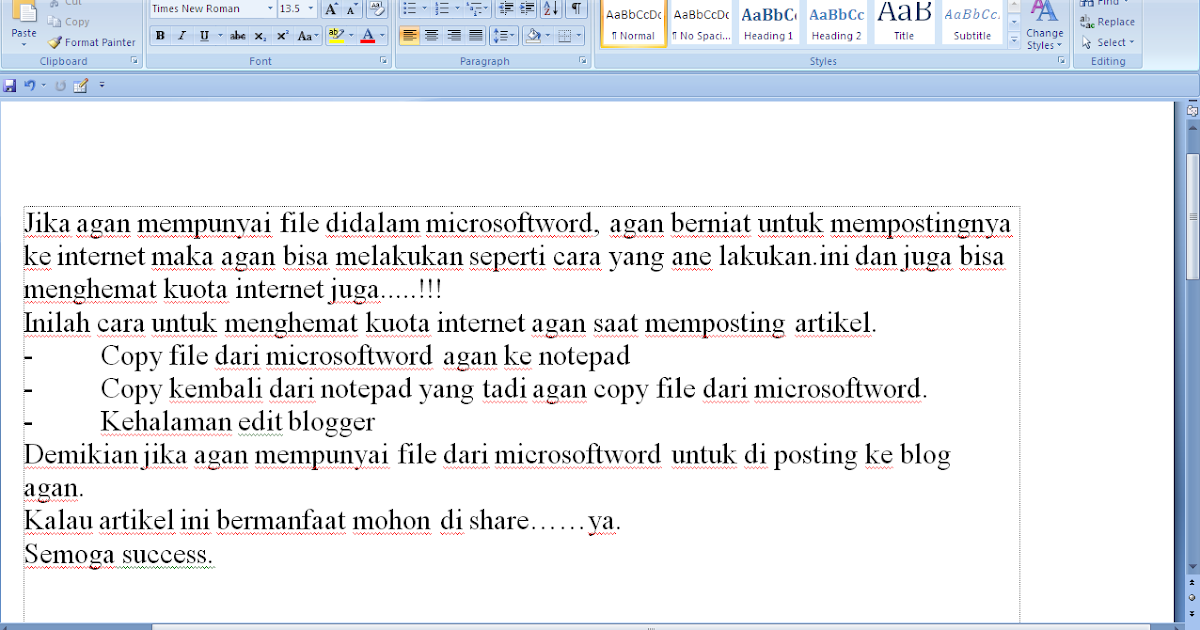Toggle show paragraph marks
This screenshot has height=630, width=1200.
pos(576,8)
